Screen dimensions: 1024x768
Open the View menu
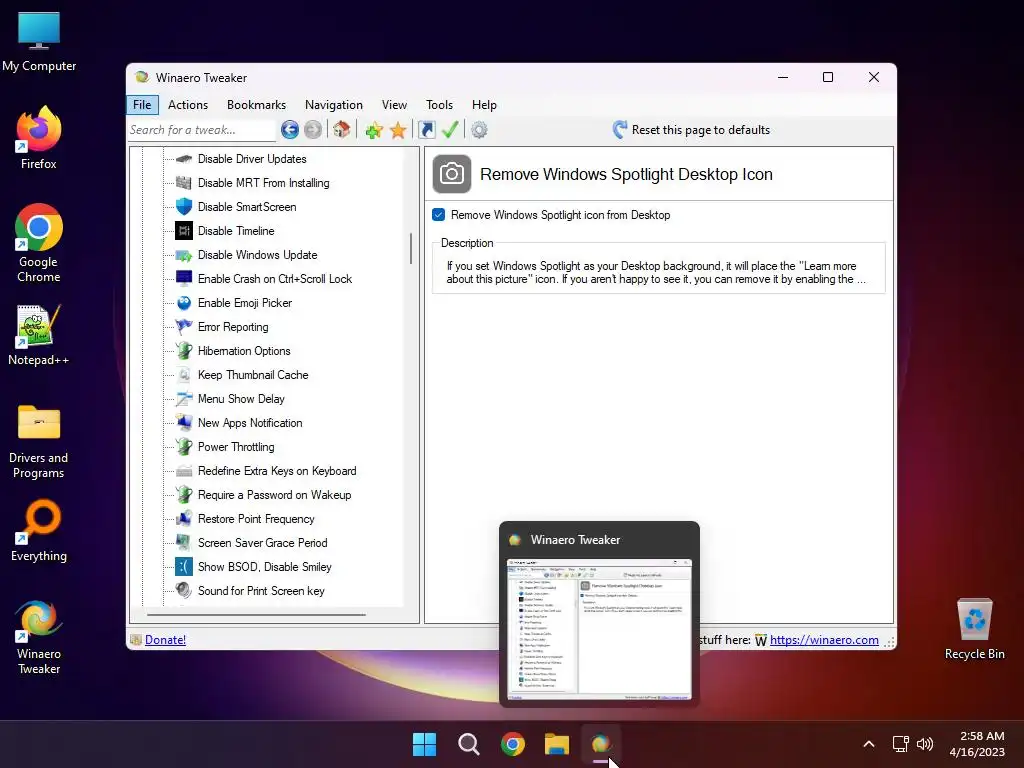click(394, 104)
